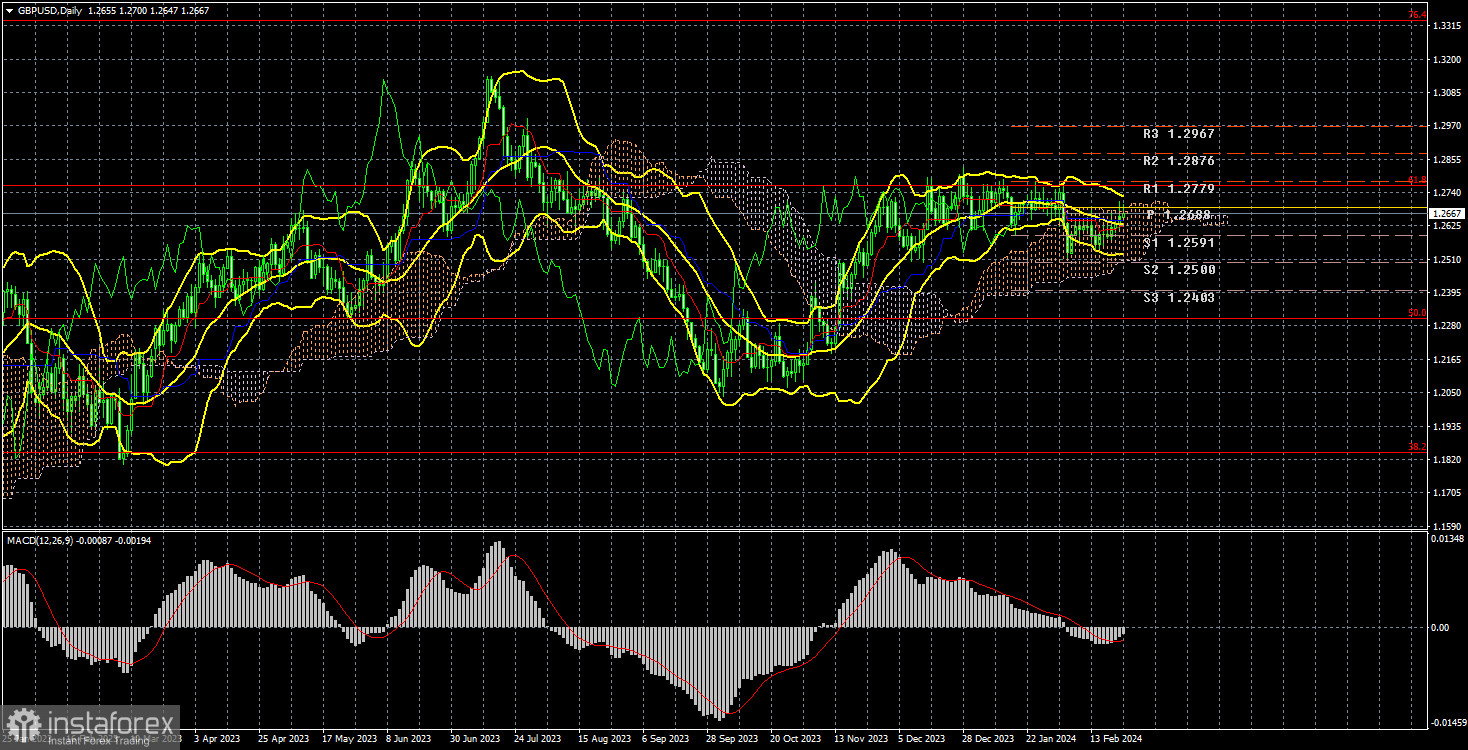Click the MACD scale value 0.01348

coord(1448,539)
